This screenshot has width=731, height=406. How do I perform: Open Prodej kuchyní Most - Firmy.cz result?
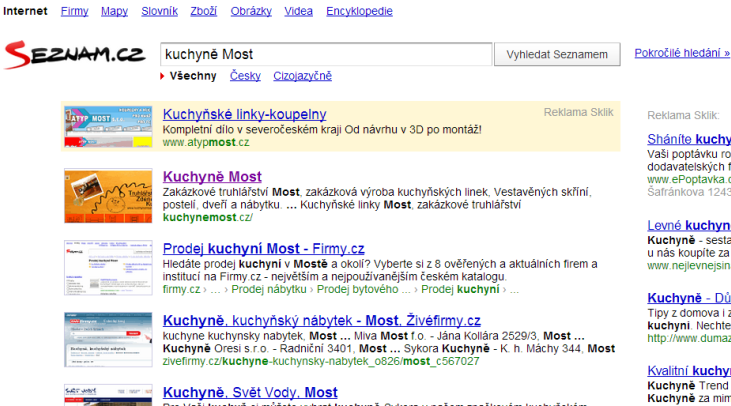[x=263, y=248]
